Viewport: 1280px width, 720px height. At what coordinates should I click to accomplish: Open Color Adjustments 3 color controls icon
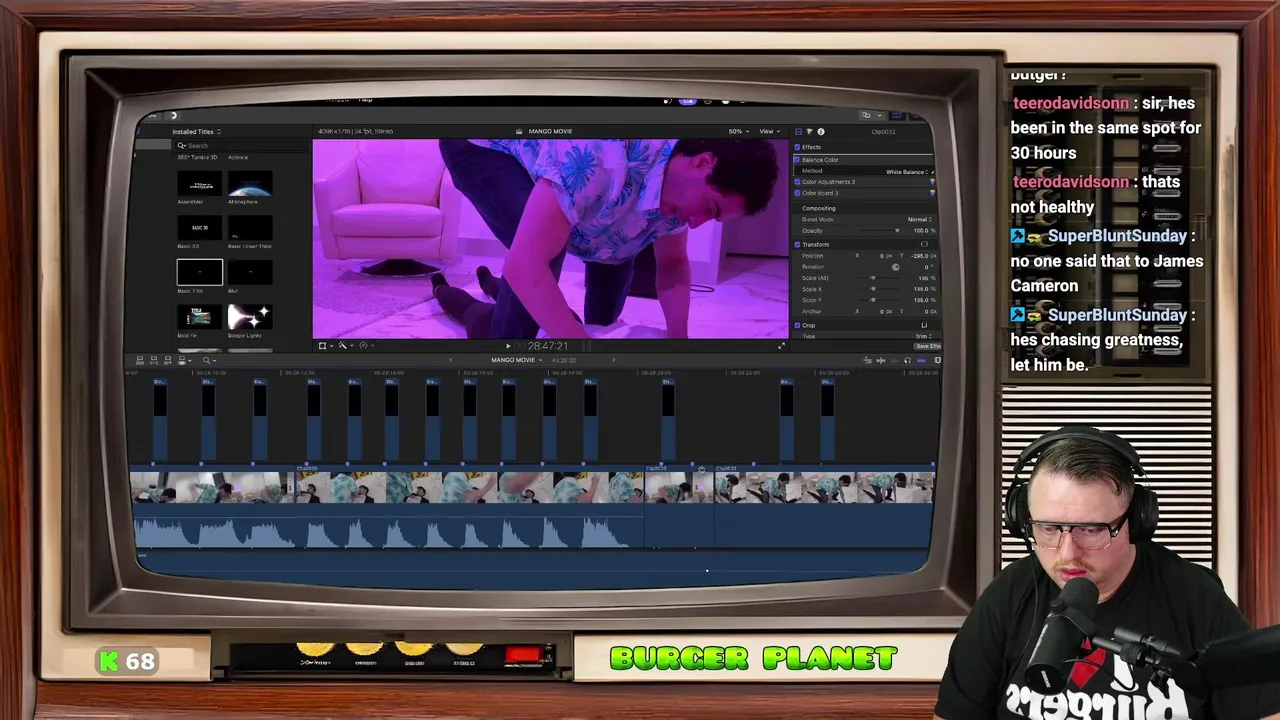tap(932, 182)
